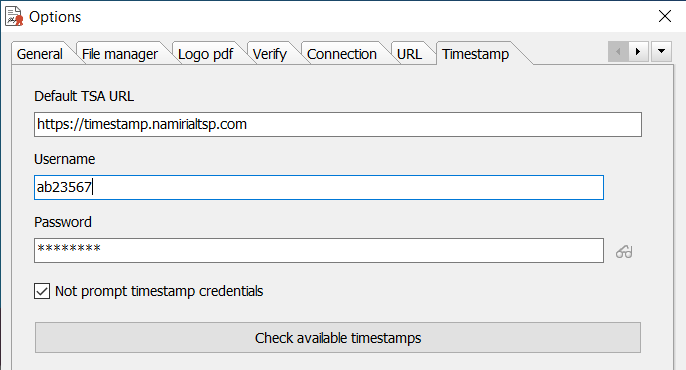686x370 pixels.
Task: Open the File manager tab
Action: click(x=119, y=54)
